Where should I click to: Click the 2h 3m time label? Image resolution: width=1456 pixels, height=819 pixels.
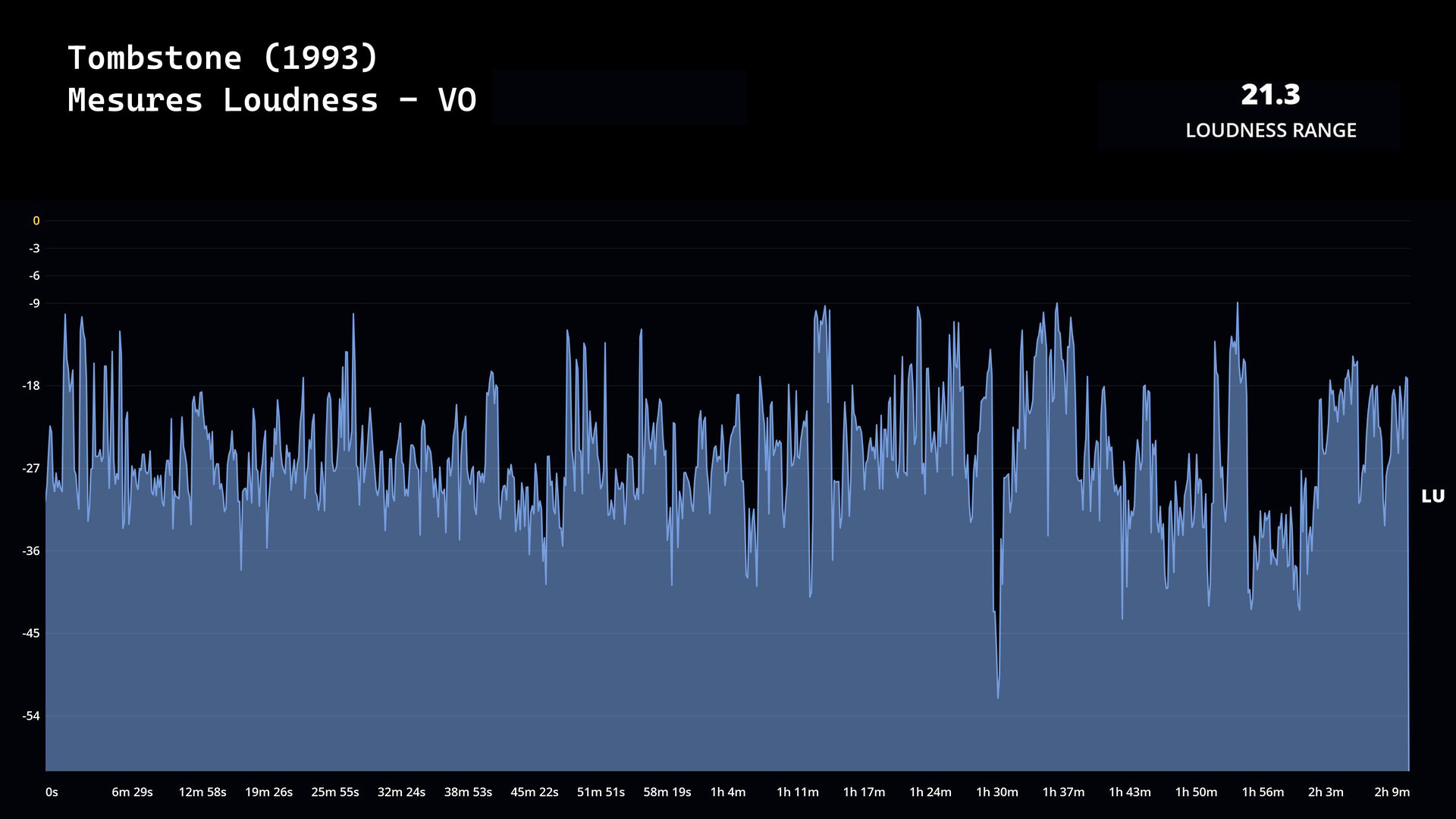[x=1326, y=792]
